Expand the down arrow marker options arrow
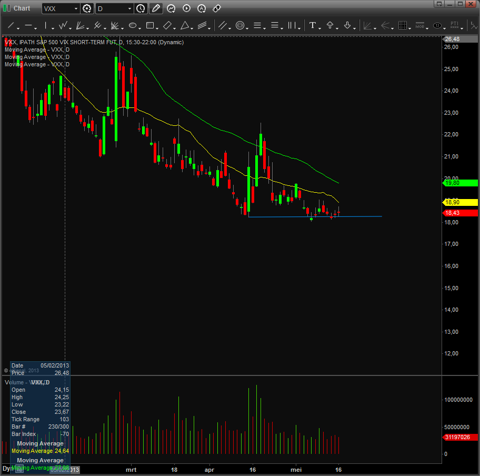The height and width of the screenshot is (476, 480). click(x=354, y=28)
